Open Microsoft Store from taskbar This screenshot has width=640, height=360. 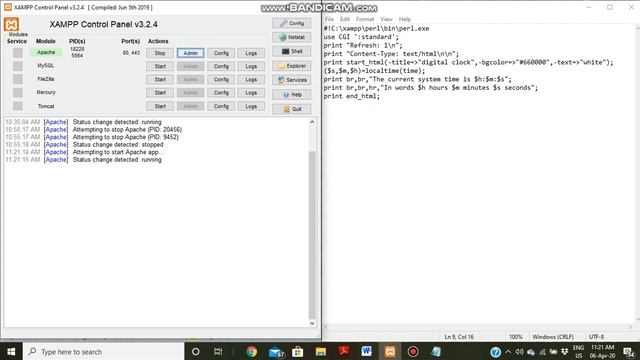pos(298,351)
